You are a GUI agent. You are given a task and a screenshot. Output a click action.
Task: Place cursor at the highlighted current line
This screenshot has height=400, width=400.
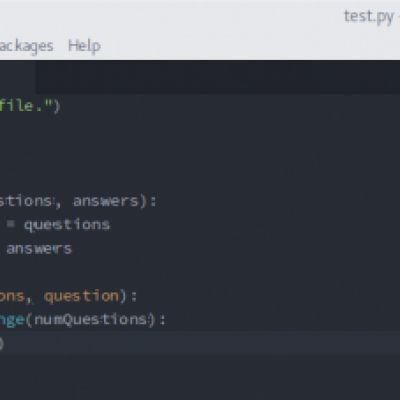coord(200,343)
